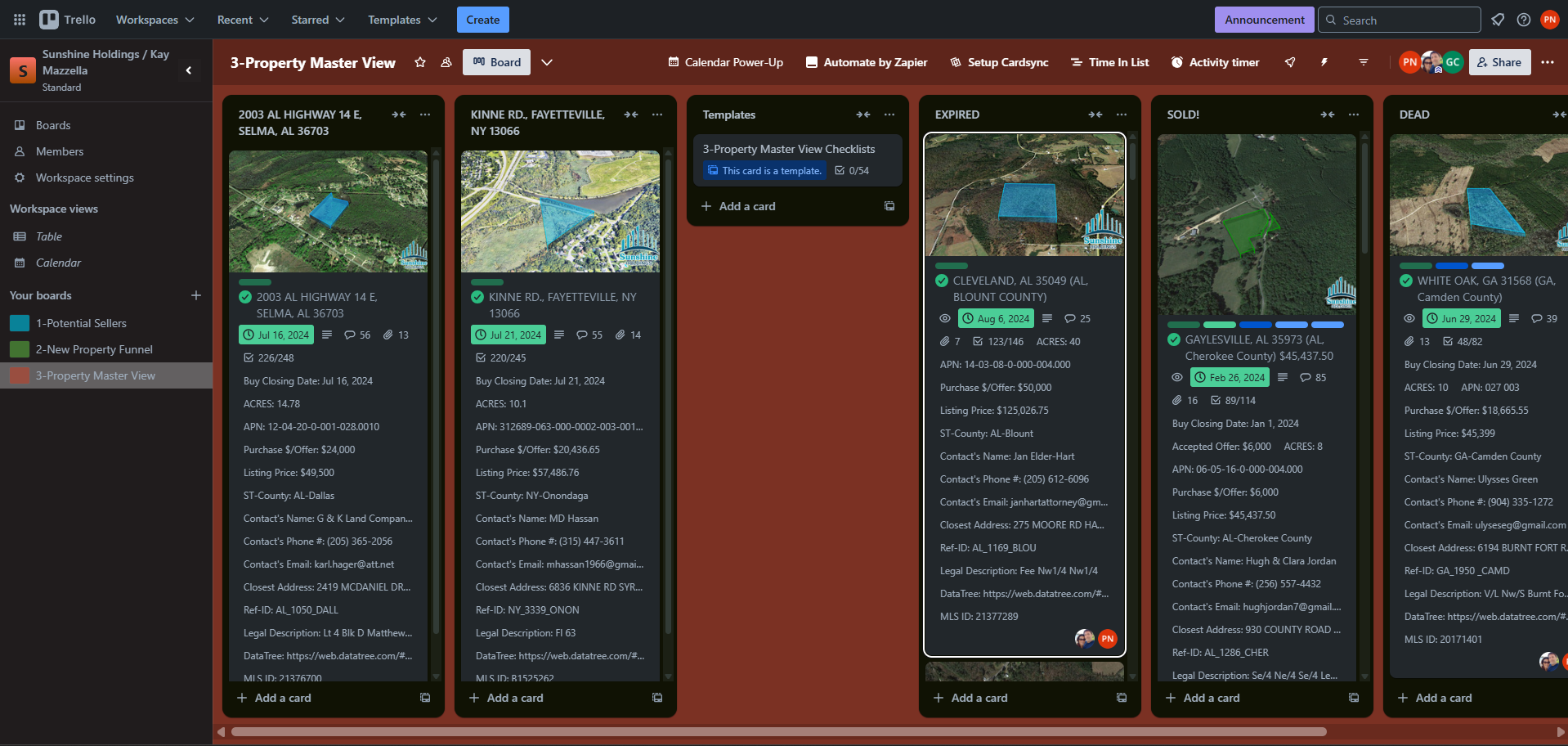Collapse the Templates list

[863, 115]
